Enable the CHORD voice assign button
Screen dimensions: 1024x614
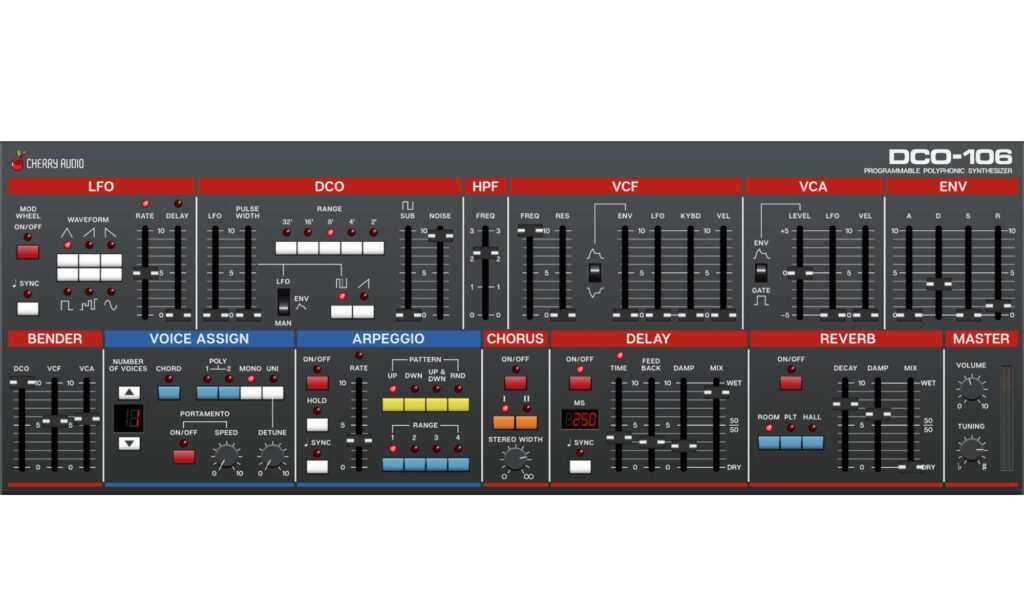pos(169,393)
